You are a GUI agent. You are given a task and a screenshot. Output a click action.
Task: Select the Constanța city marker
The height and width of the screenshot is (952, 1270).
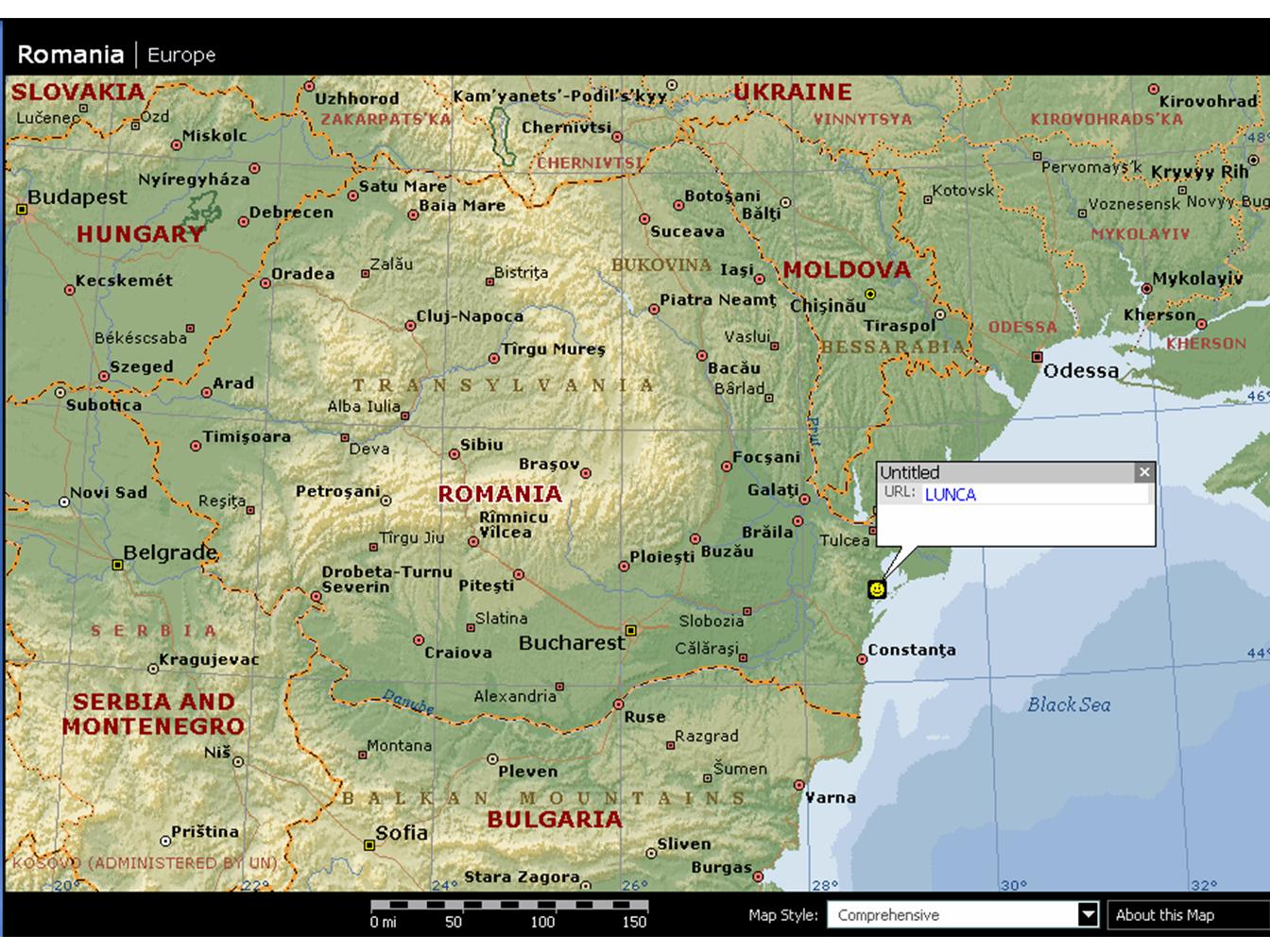click(x=862, y=659)
